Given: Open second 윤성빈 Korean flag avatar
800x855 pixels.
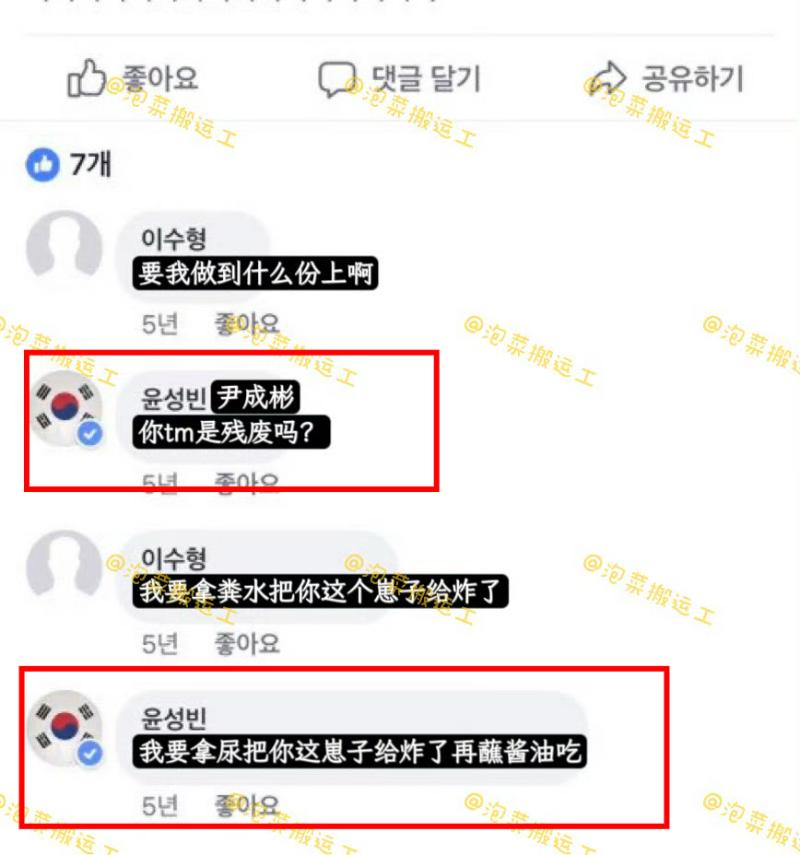Looking at the screenshot, I should (64, 728).
